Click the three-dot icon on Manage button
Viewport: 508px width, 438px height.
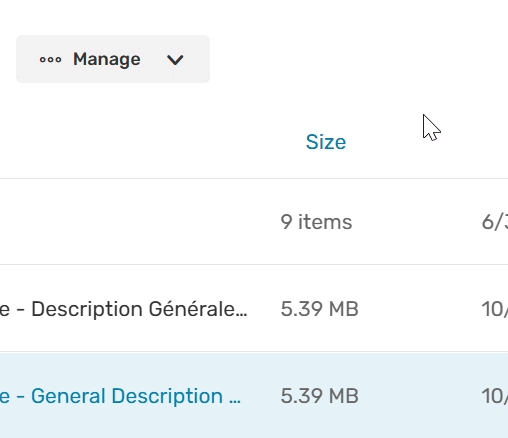[x=50, y=60]
